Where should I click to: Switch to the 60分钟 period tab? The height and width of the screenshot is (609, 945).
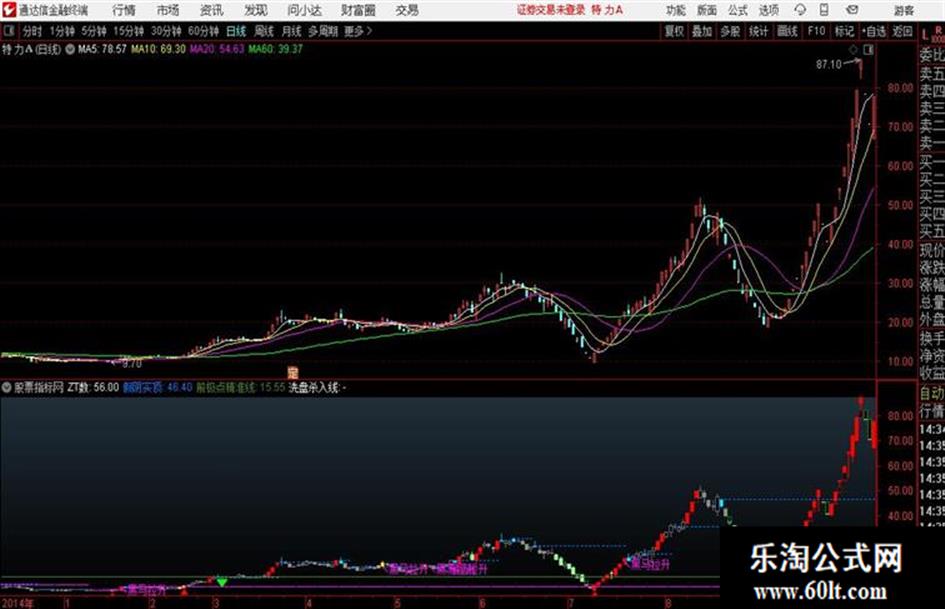tap(204, 31)
